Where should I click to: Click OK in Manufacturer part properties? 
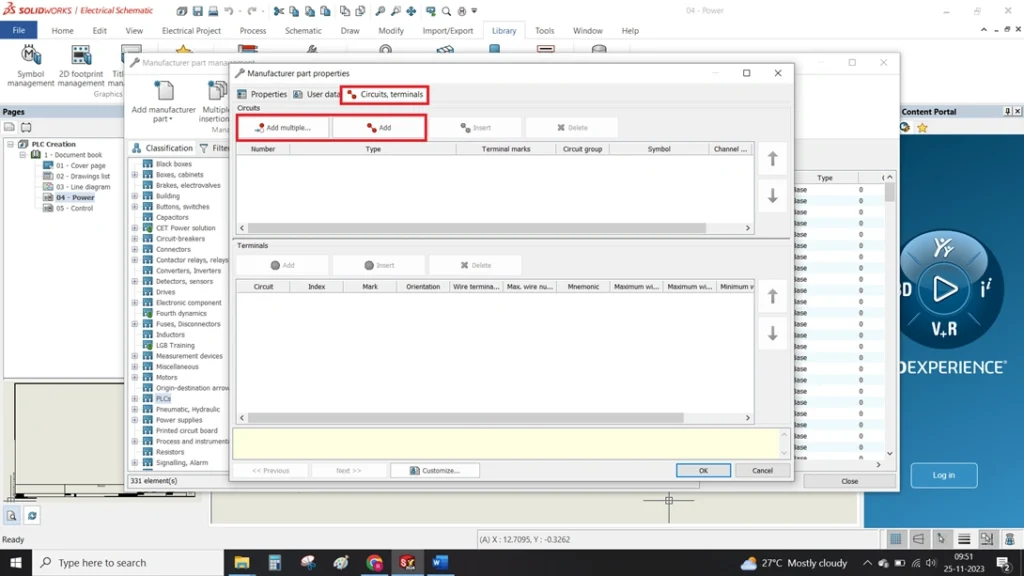coord(703,470)
